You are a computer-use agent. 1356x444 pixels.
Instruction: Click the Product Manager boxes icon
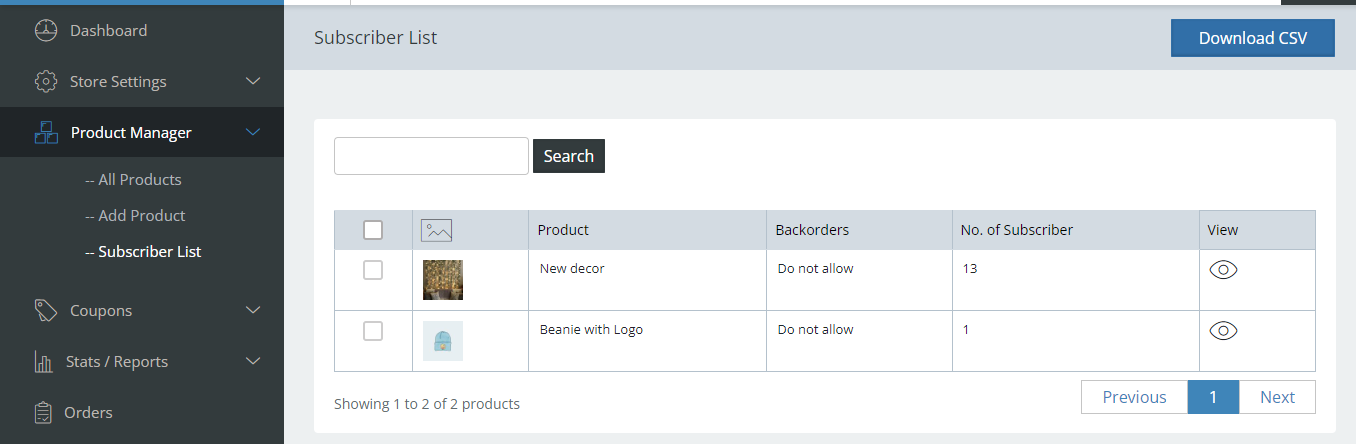pyautogui.click(x=46, y=133)
